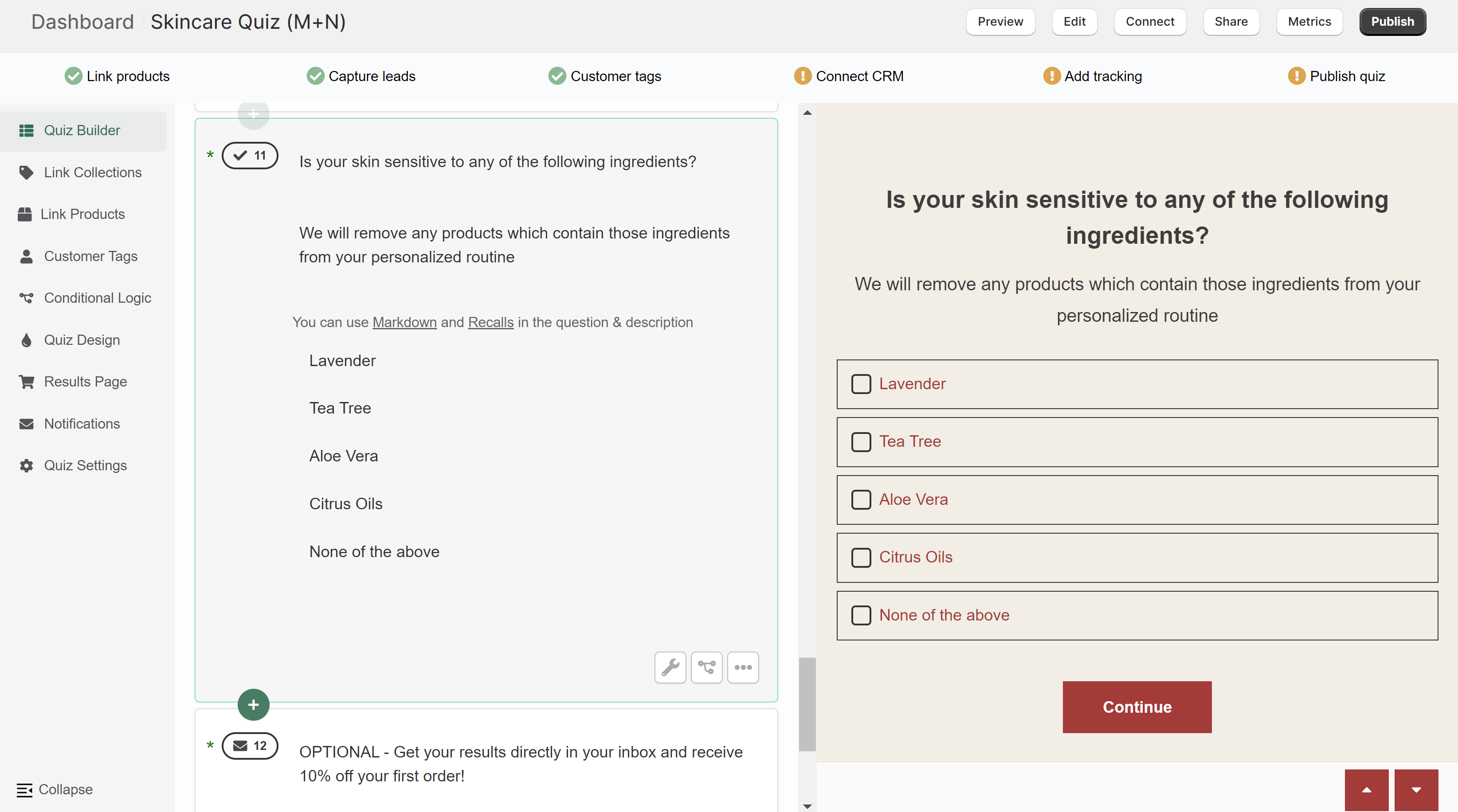1458x812 pixels.
Task: Go to Dashboard breadcrumb
Action: point(82,22)
